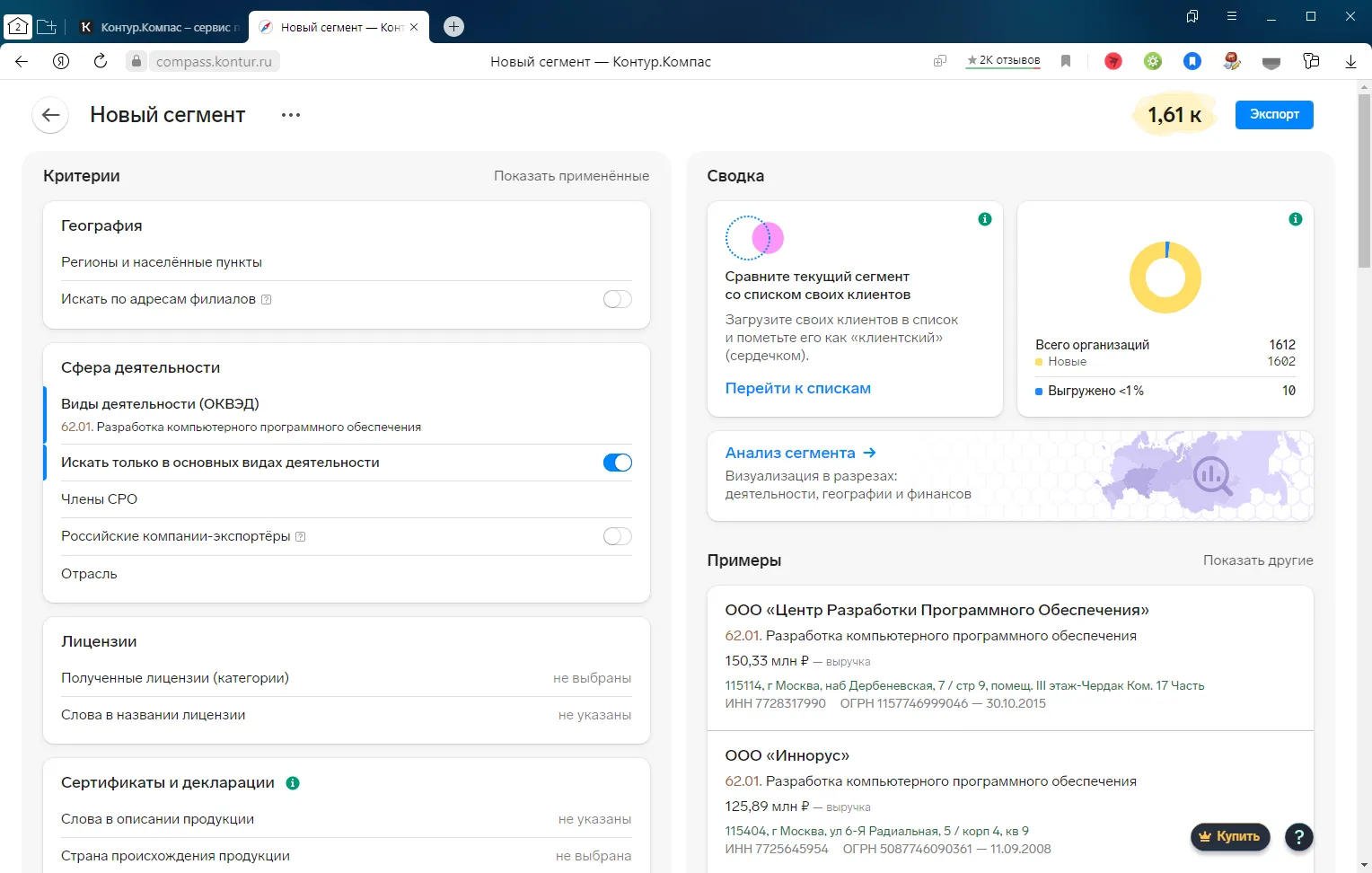1372x873 pixels.
Task: Click the 1,61 к count badge
Action: click(1174, 115)
